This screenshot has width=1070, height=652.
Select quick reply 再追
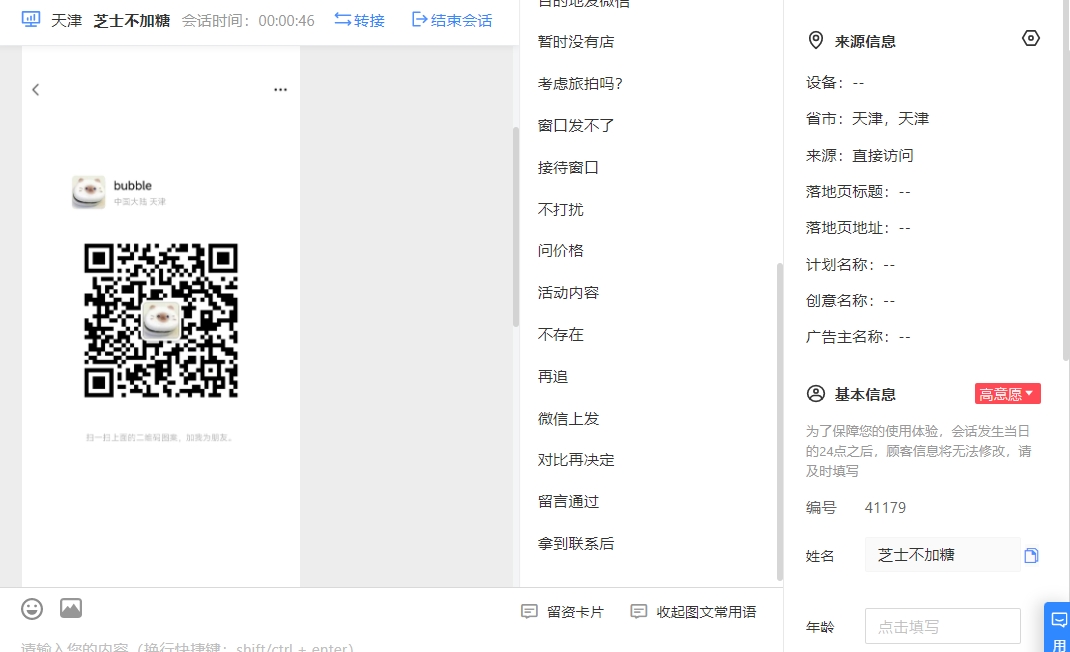point(553,377)
